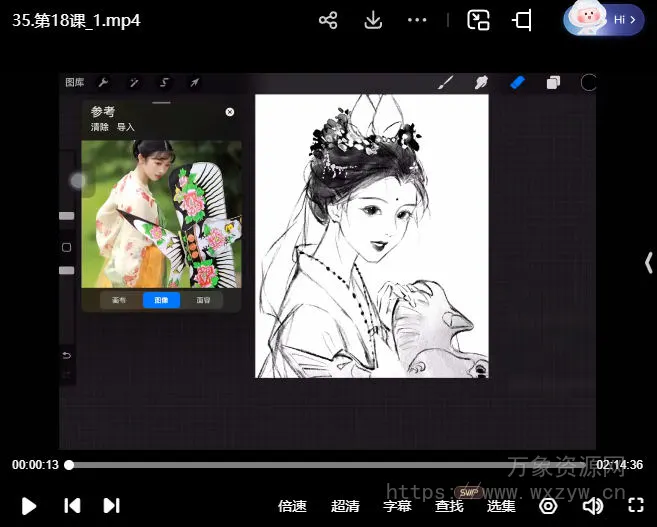Open the three-dots more options menu
This screenshot has height=527, width=657.
418,20
